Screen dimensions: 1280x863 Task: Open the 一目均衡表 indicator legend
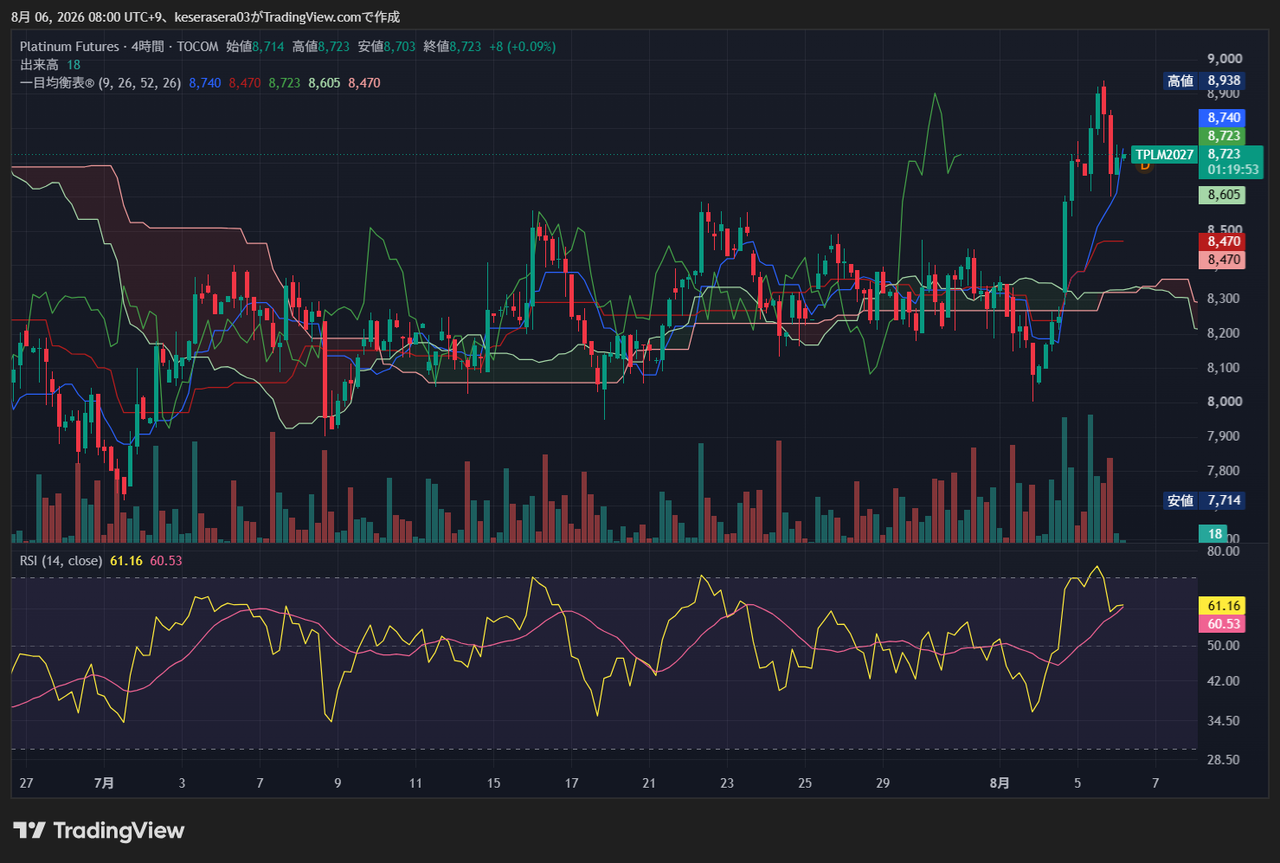(101, 83)
